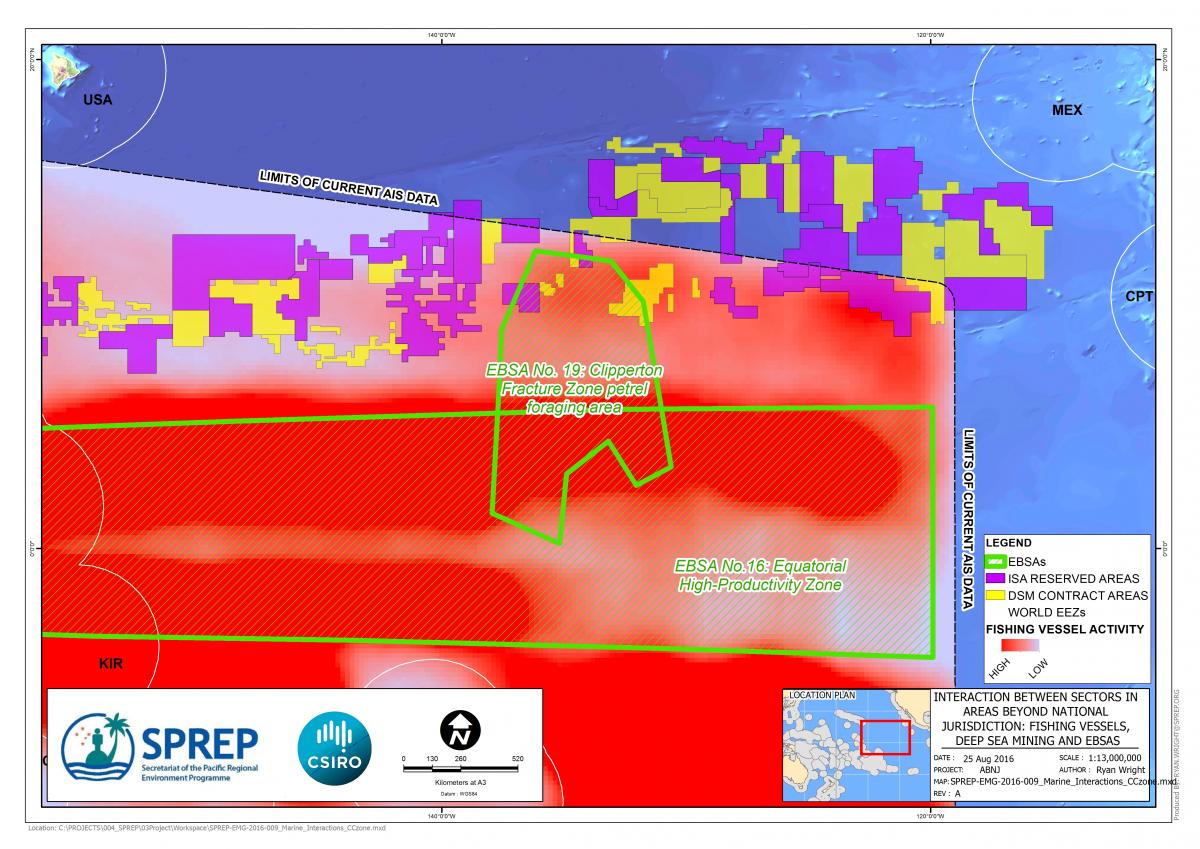Viewport: 1200px width, 849px height.
Task: Click the SPREP logo
Action: pyautogui.click(x=160, y=747)
